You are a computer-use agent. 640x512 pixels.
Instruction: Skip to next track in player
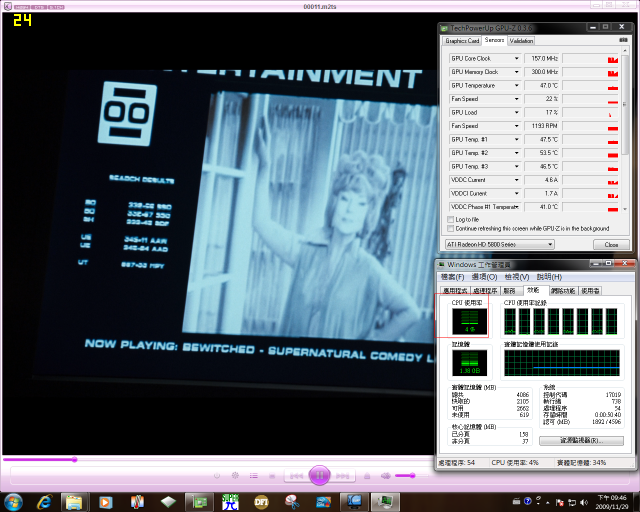coord(342,476)
